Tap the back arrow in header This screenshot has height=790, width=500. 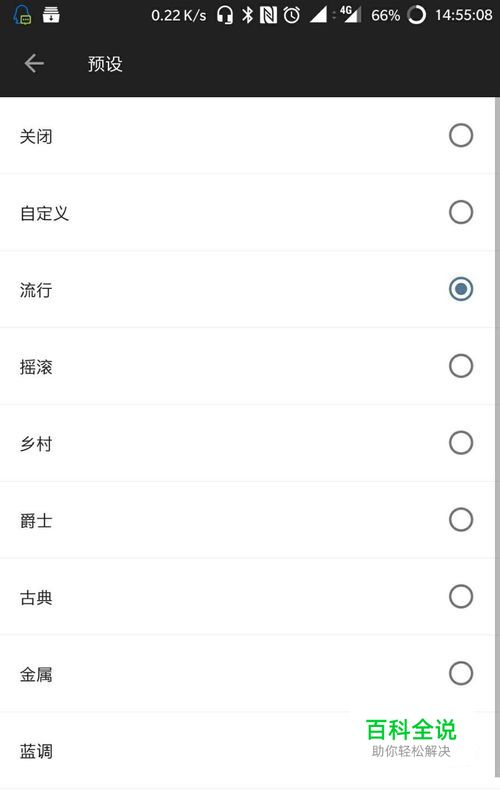point(34,63)
